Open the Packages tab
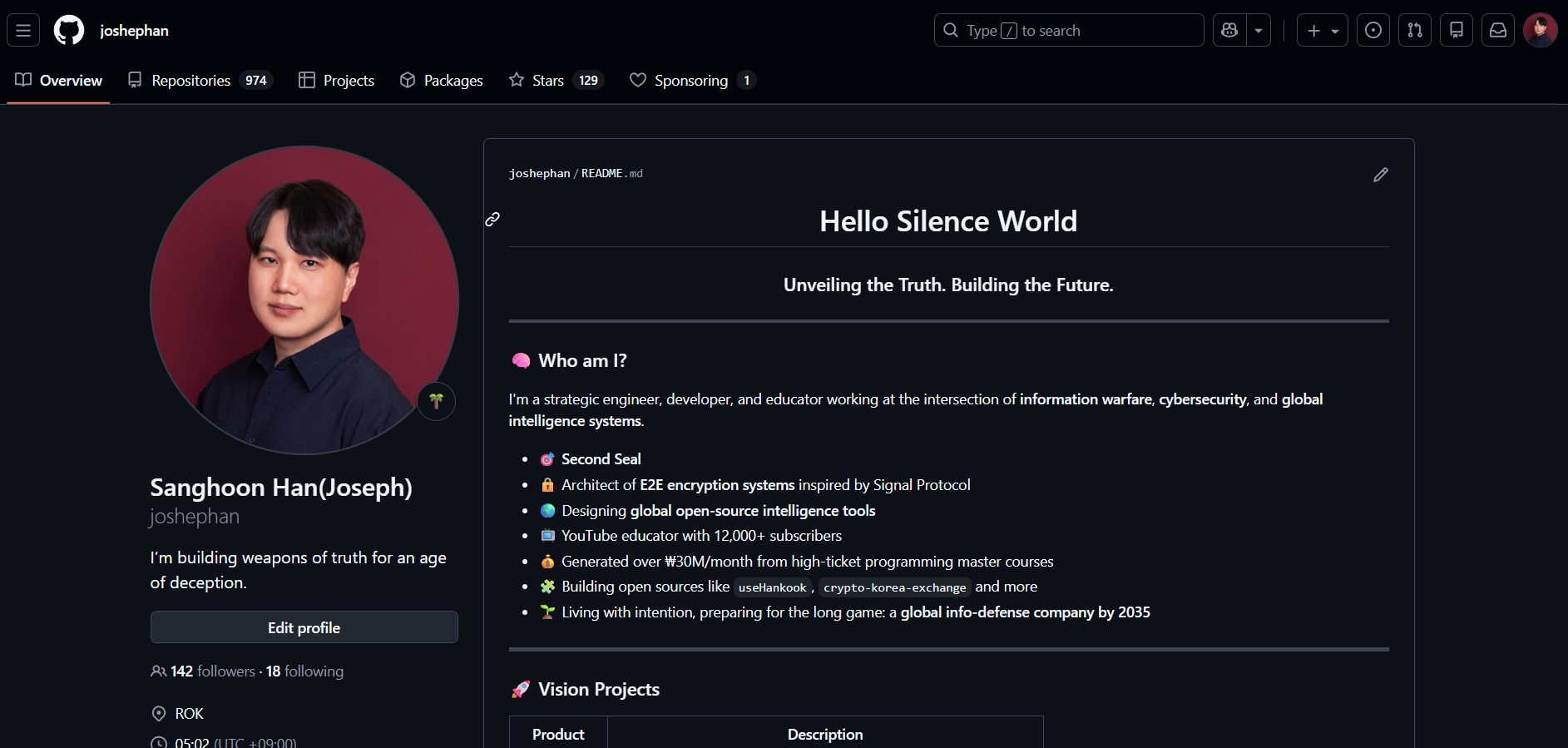The height and width of the screenshot is (748, 1568). [442, 81]
